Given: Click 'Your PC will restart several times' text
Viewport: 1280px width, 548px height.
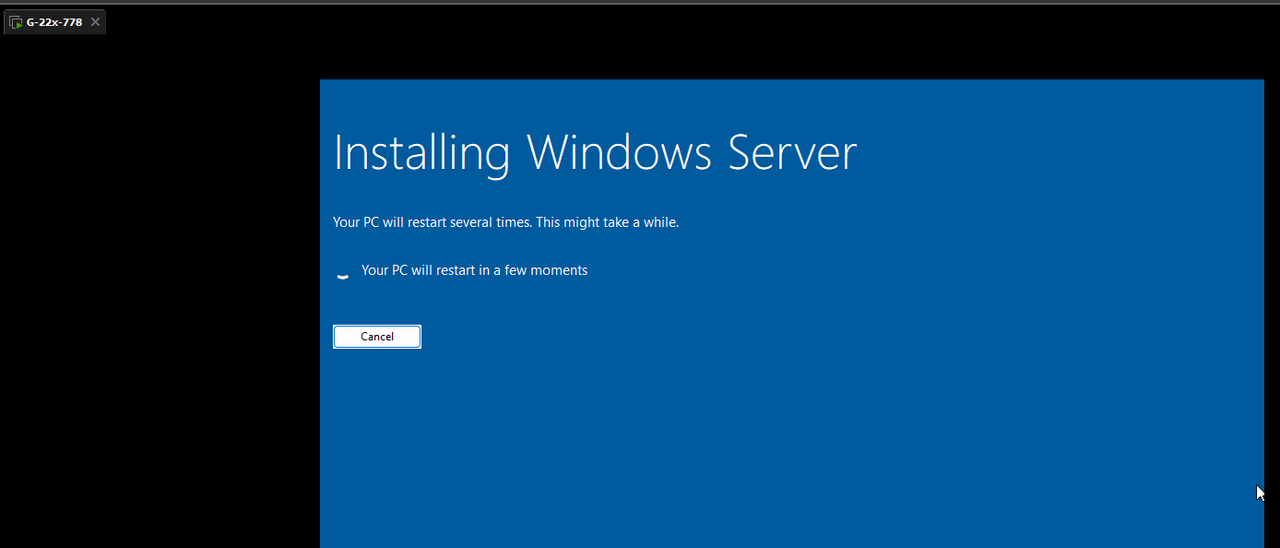Looking at the screenshot, I should pyautogui.click(x=506, y=222).
